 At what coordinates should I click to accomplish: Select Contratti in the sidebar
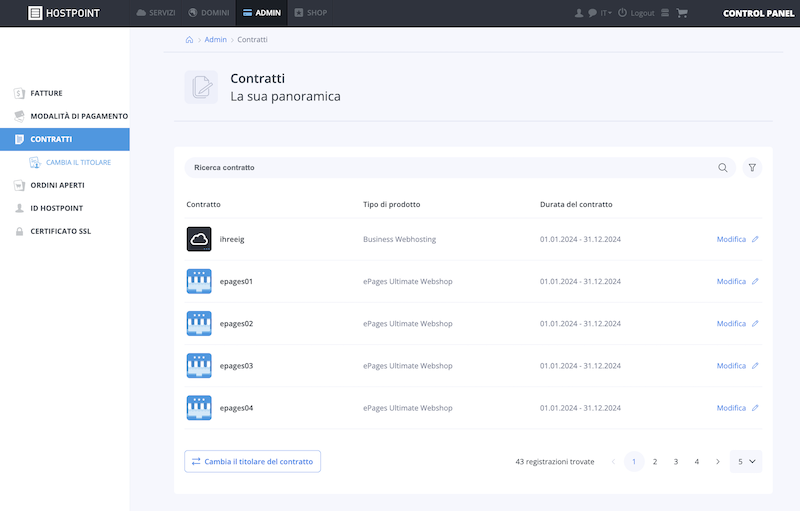(65, 139)
